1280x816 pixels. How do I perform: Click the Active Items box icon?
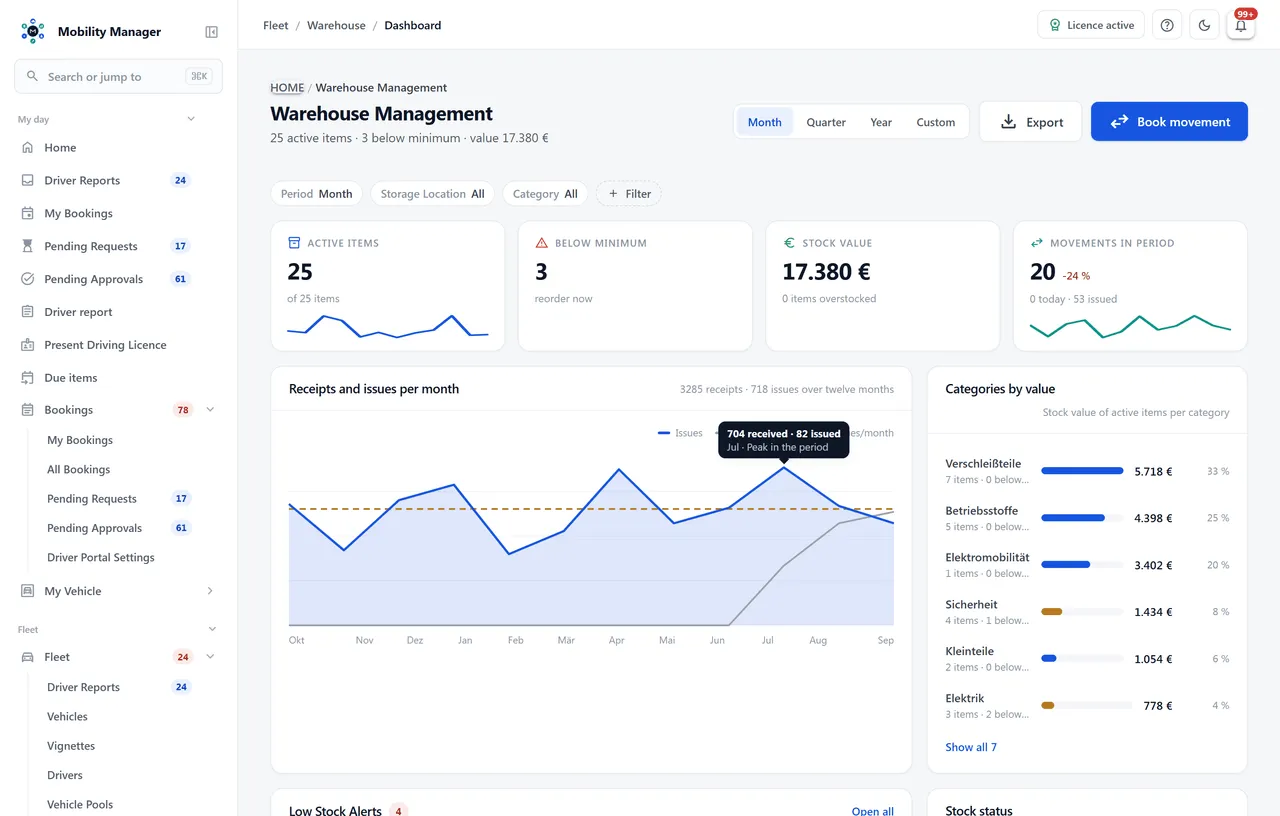(294, 243)
